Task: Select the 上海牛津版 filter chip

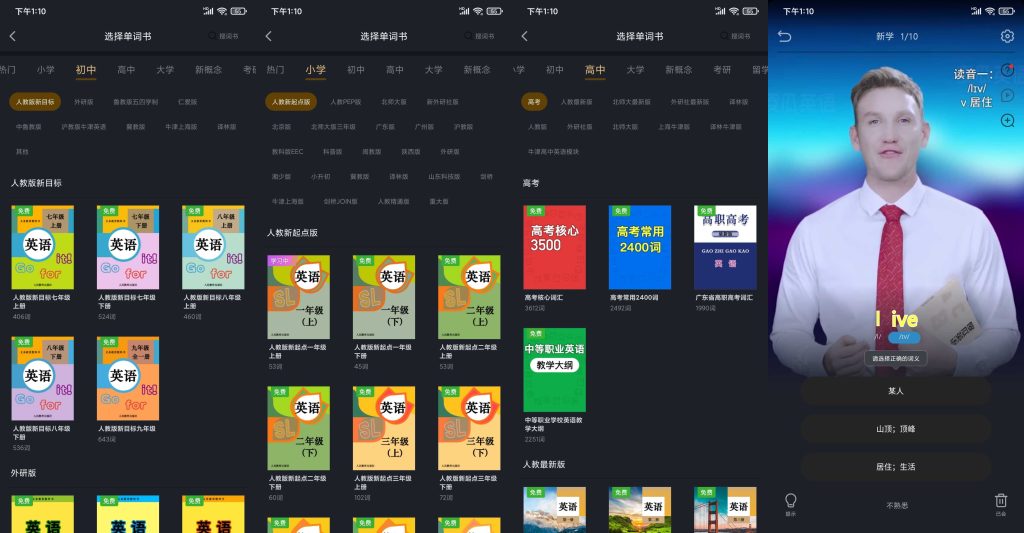Action: point(674,127)
